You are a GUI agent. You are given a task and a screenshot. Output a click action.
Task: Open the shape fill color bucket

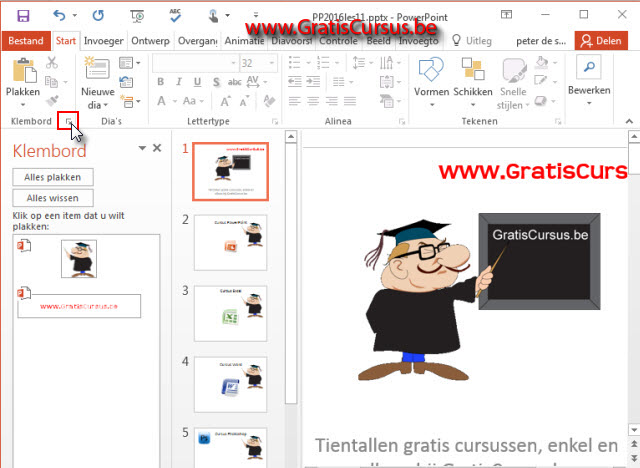tap(542, 62)
